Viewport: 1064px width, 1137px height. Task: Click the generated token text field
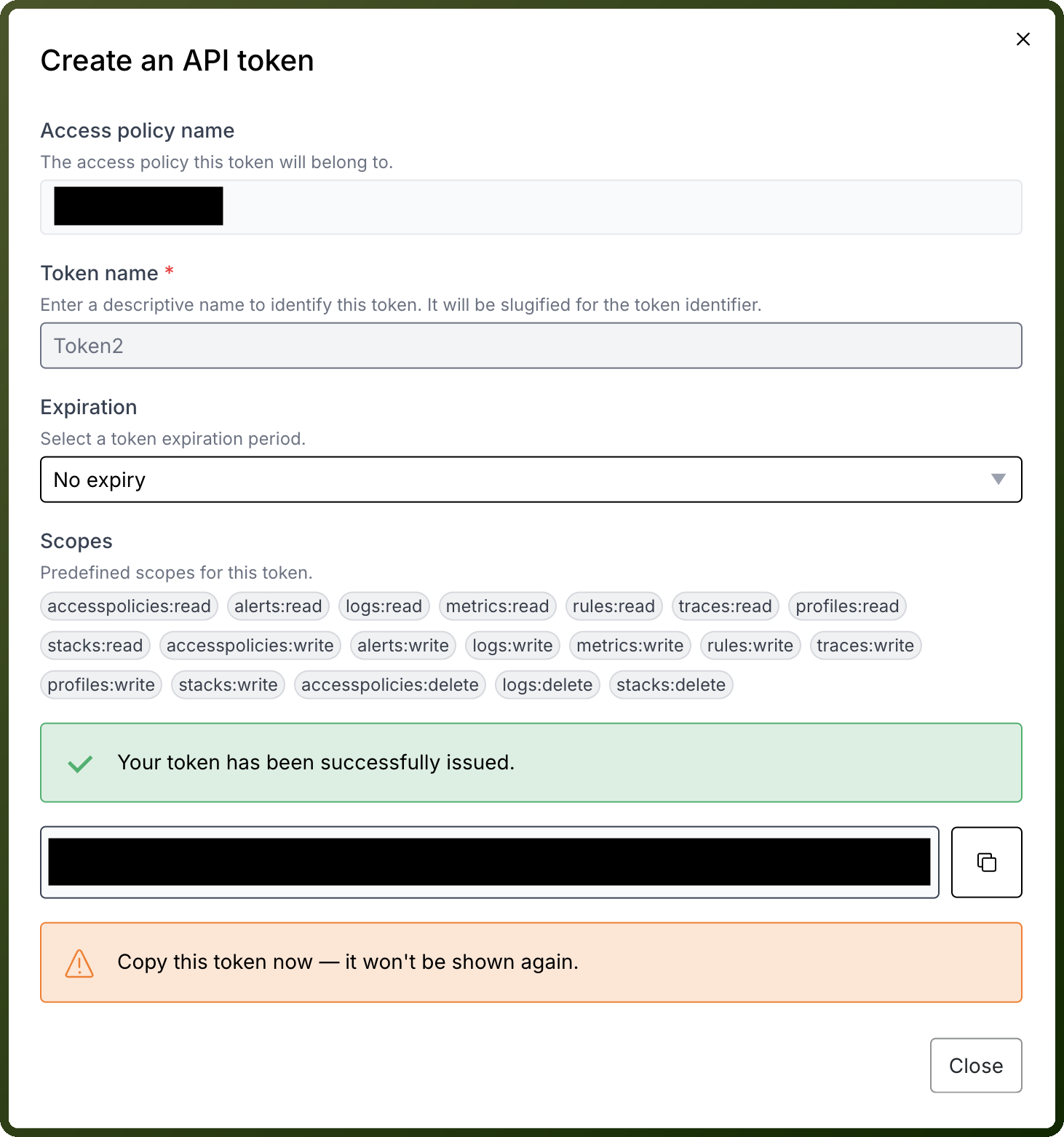pyautogui.click(x=489, y=862)
